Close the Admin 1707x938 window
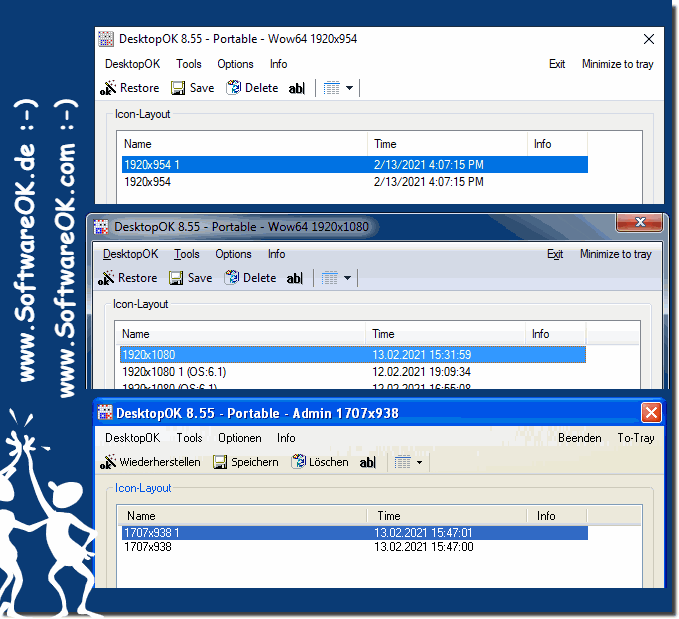Image resolution: width=679 pixels, height=619 pixels. [651, 412]
